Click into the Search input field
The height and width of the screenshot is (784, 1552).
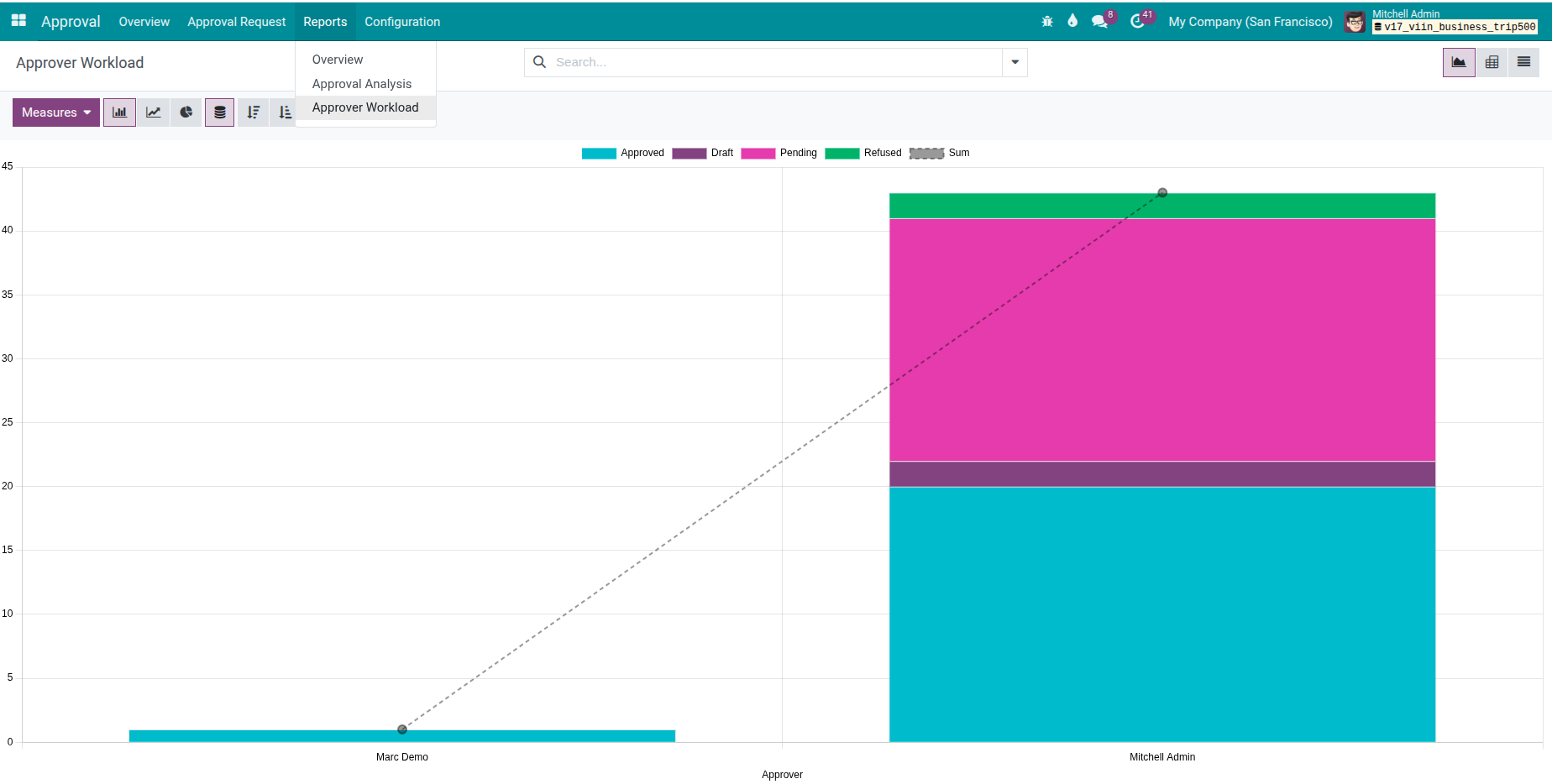pos(773,62)
